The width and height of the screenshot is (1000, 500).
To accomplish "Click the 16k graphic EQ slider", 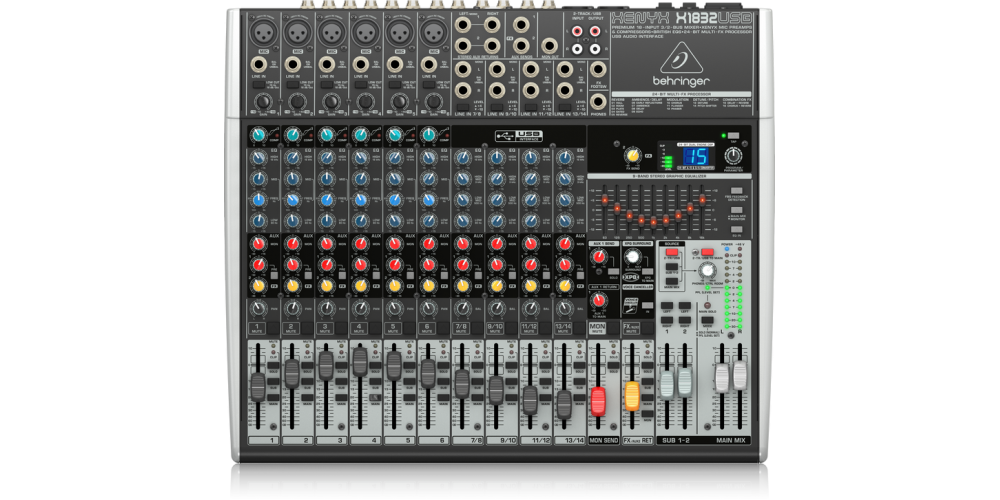I will [x=703, y=199].
